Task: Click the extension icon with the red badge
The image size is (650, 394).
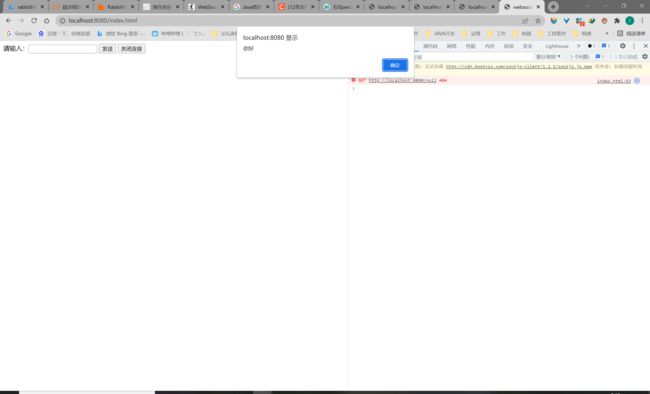Action: (580, 21)
